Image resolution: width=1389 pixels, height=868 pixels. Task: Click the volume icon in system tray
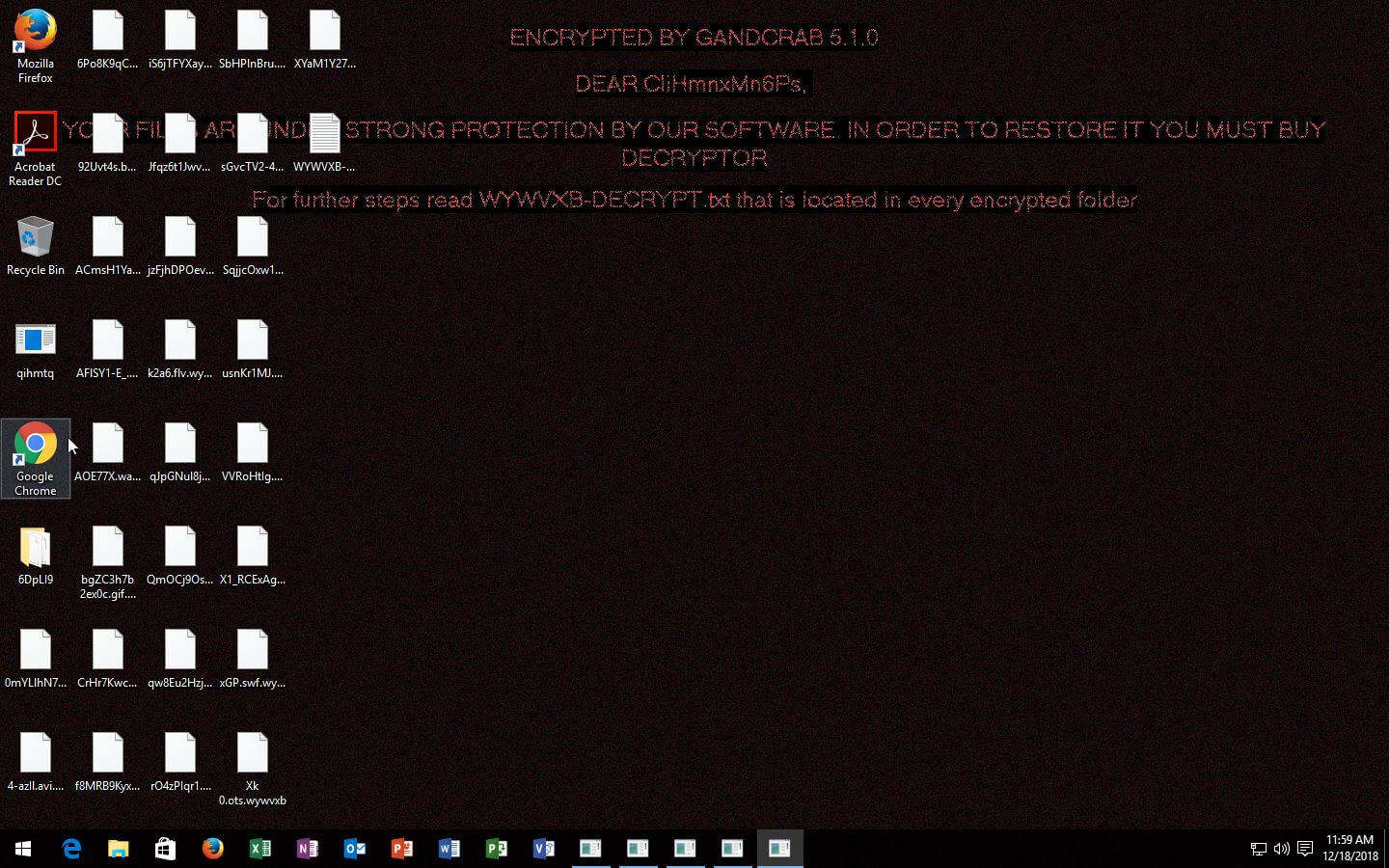(x=1281, y=849)
